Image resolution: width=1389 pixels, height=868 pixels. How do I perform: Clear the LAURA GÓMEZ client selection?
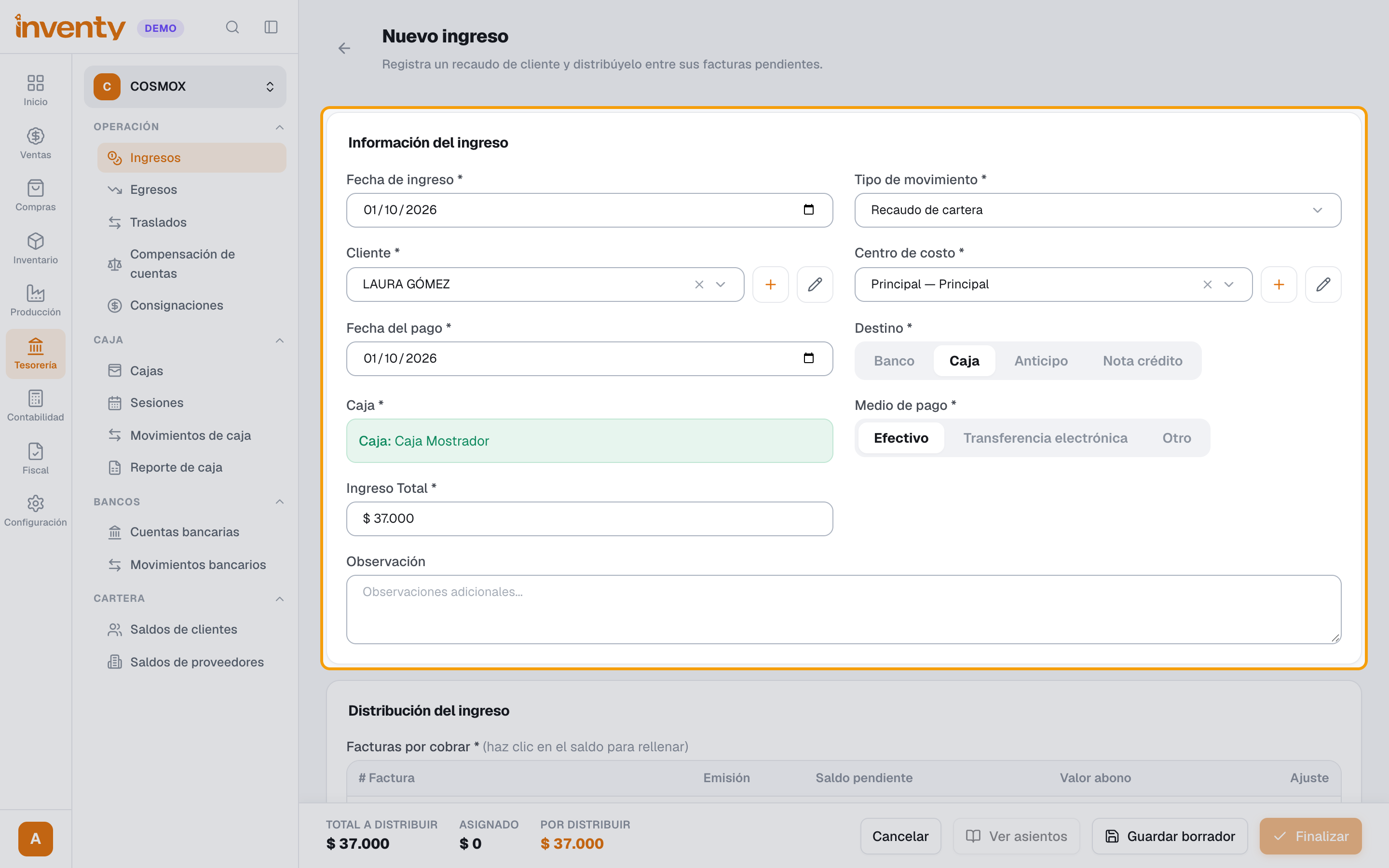pyautogui.click(x=699, y=284)
